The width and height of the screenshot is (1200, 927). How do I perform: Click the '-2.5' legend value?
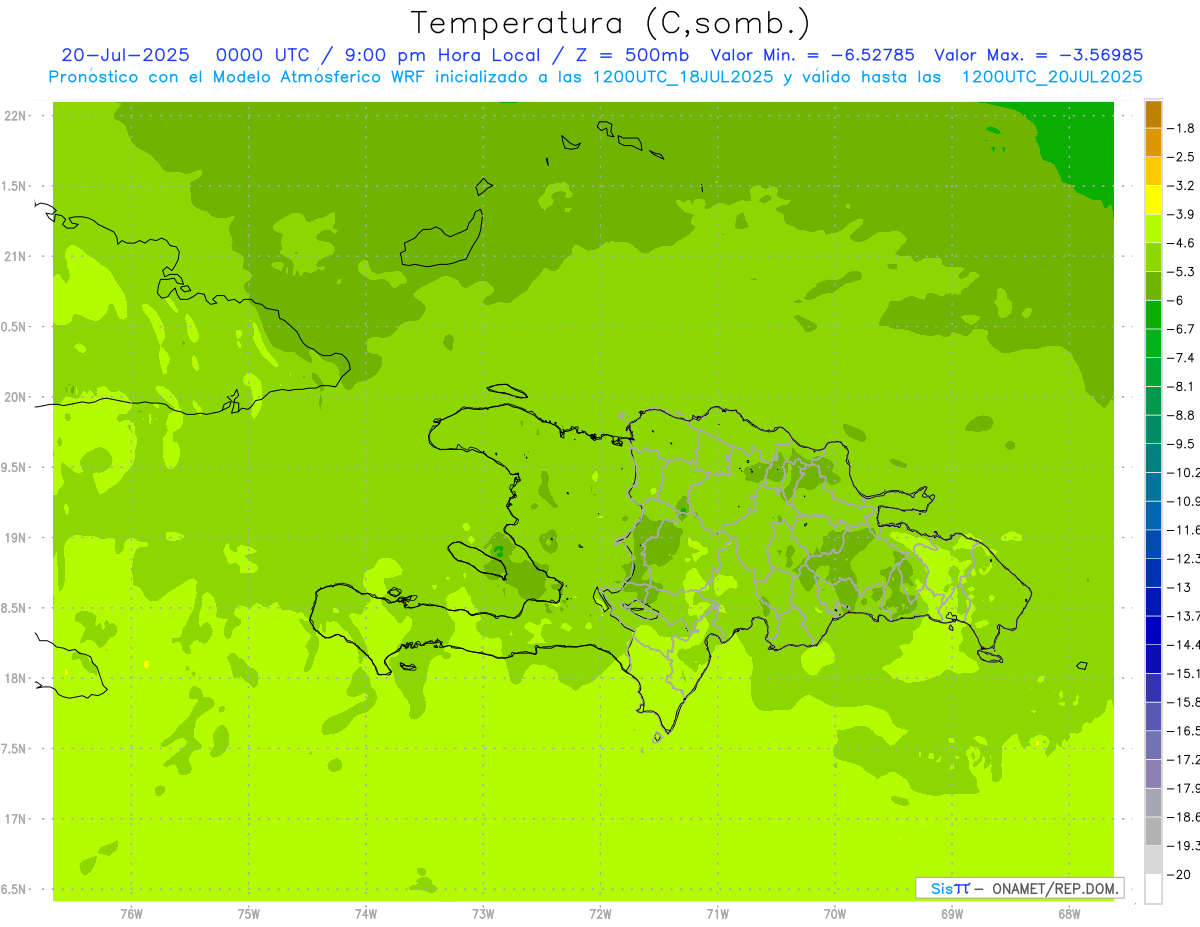coord(1182,157)
